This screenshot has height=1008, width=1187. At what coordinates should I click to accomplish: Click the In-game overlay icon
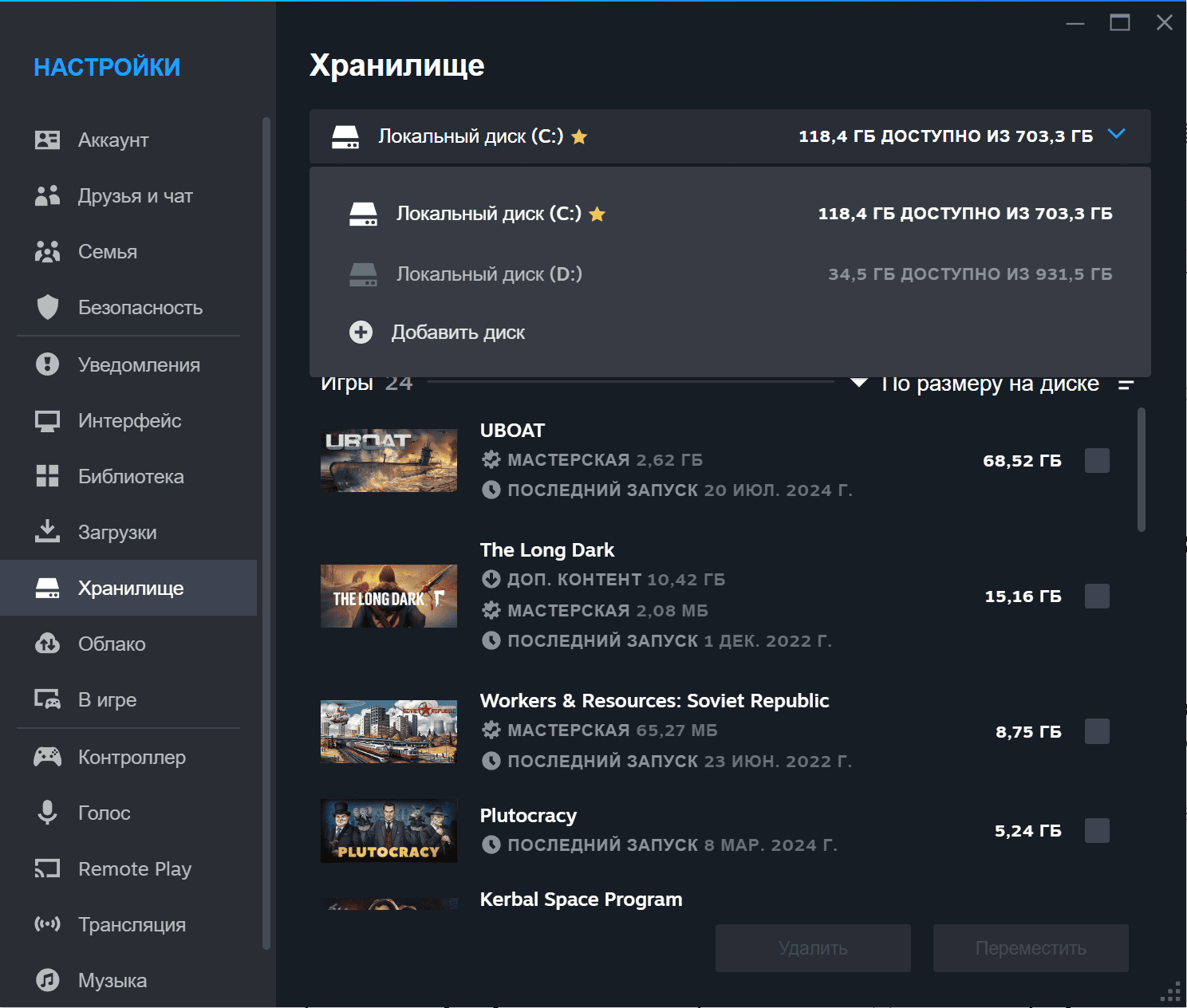coord(47,699)
